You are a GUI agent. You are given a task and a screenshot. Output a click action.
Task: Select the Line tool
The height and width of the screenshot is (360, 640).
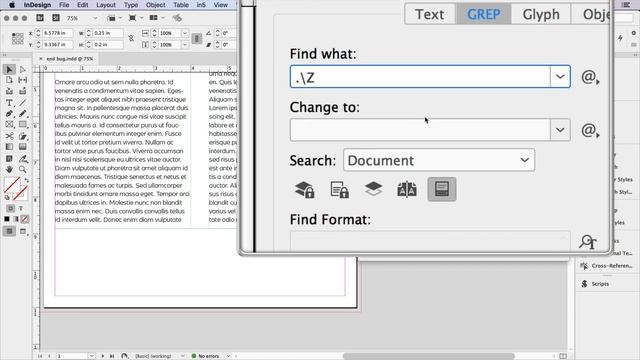coord(23,103)
